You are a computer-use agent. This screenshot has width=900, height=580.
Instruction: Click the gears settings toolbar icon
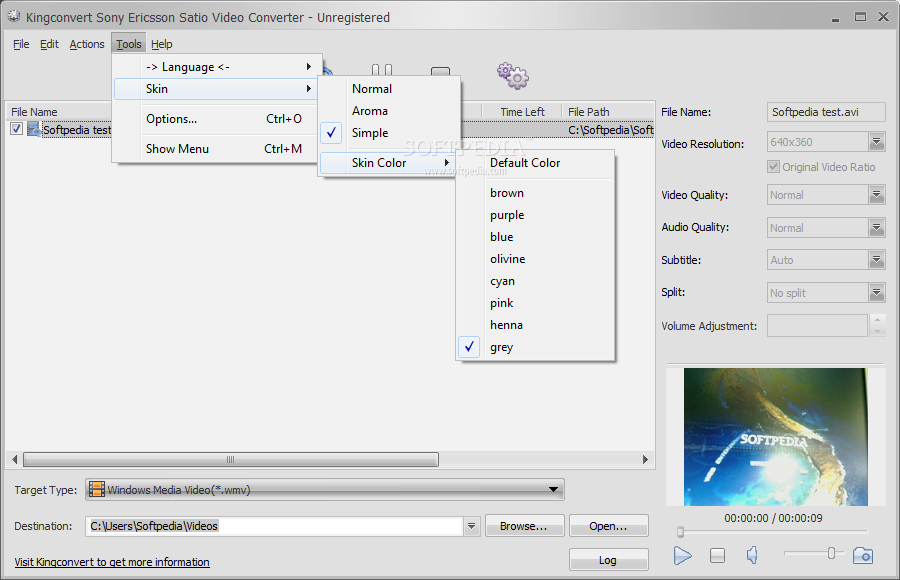point(513,76)
